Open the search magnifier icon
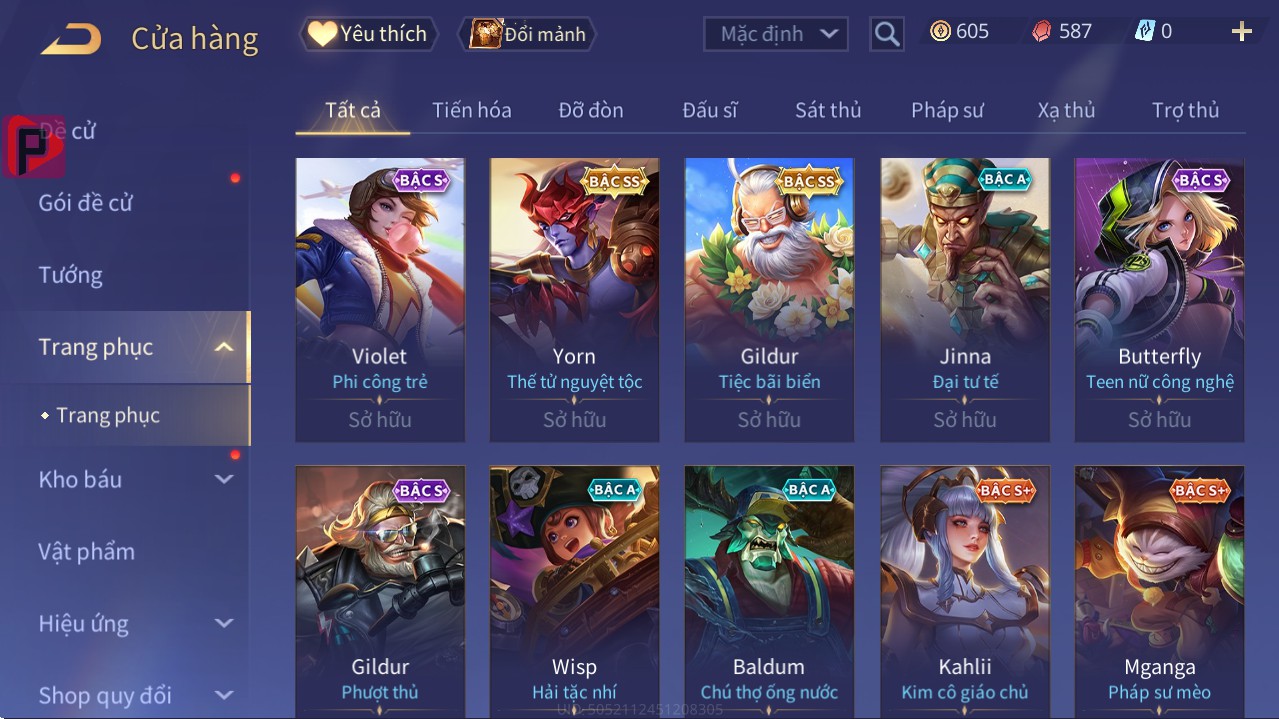The height and width of the screenshot is (719, 1279). 886,34
